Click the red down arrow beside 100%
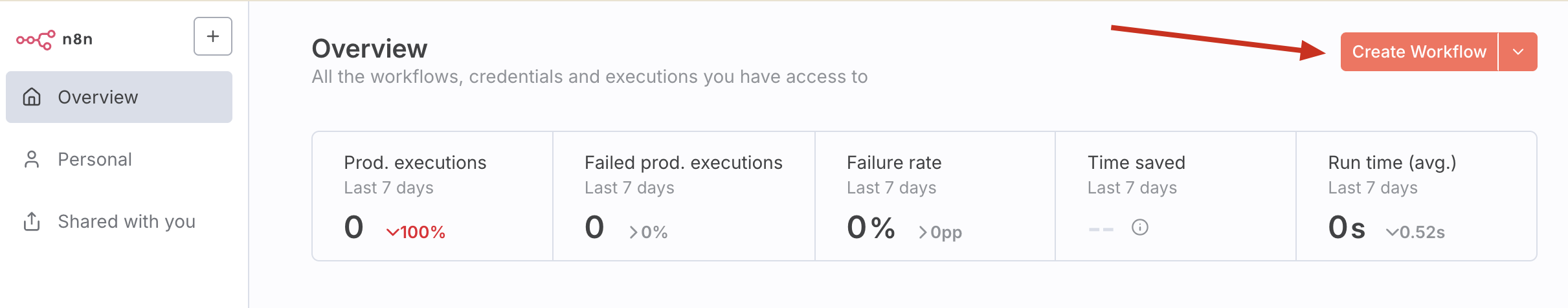Viewport: 1568px width, 308px height. [392, 232]
